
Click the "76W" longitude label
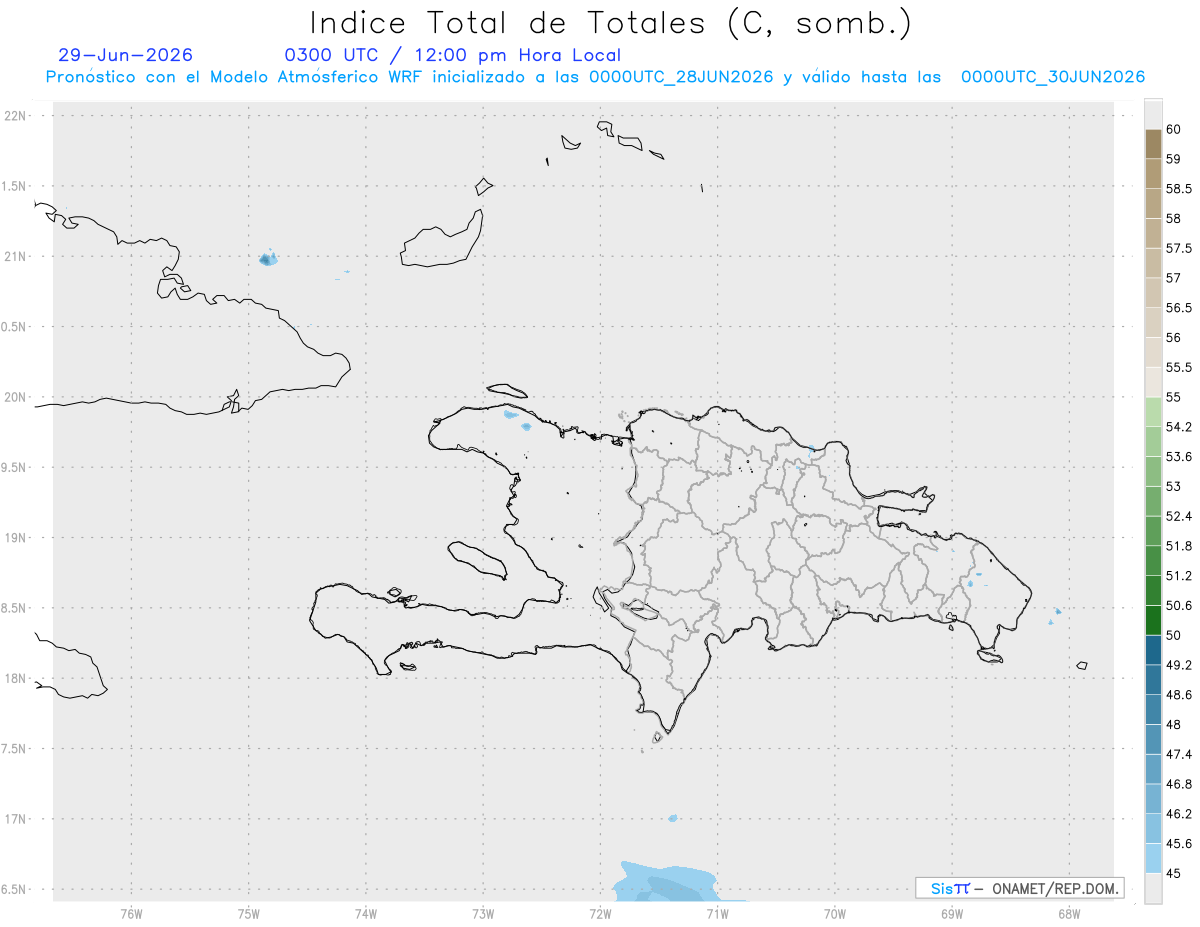pyautogui.click(x=131, y=915)
